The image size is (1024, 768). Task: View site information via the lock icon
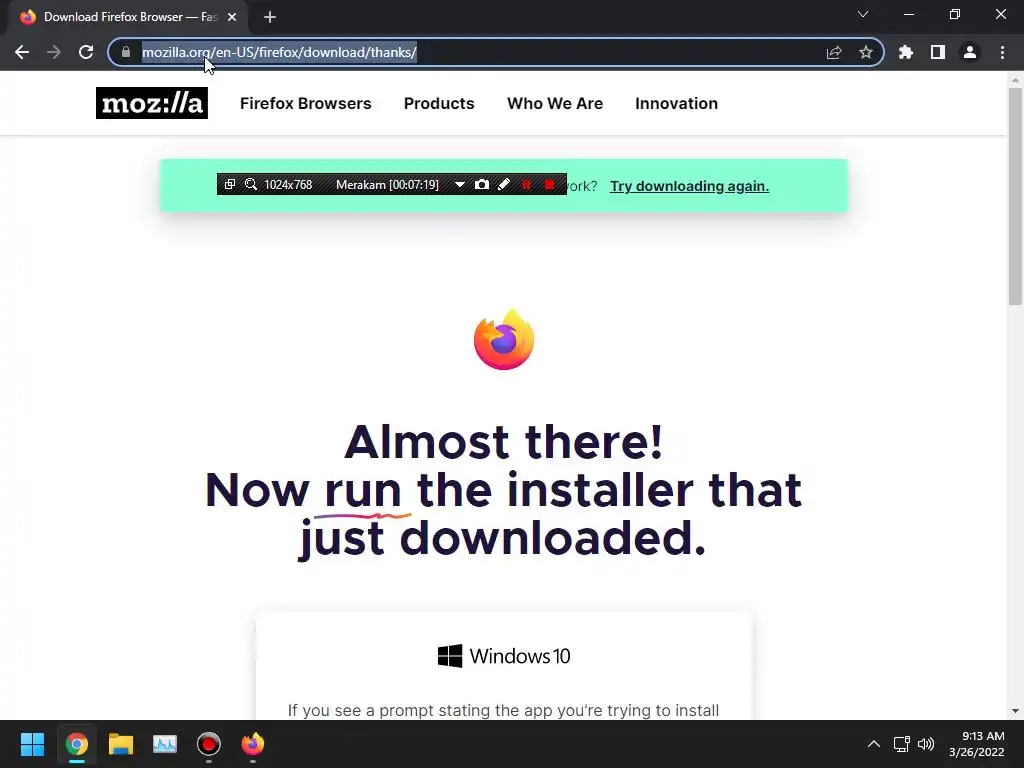(126, 52)
